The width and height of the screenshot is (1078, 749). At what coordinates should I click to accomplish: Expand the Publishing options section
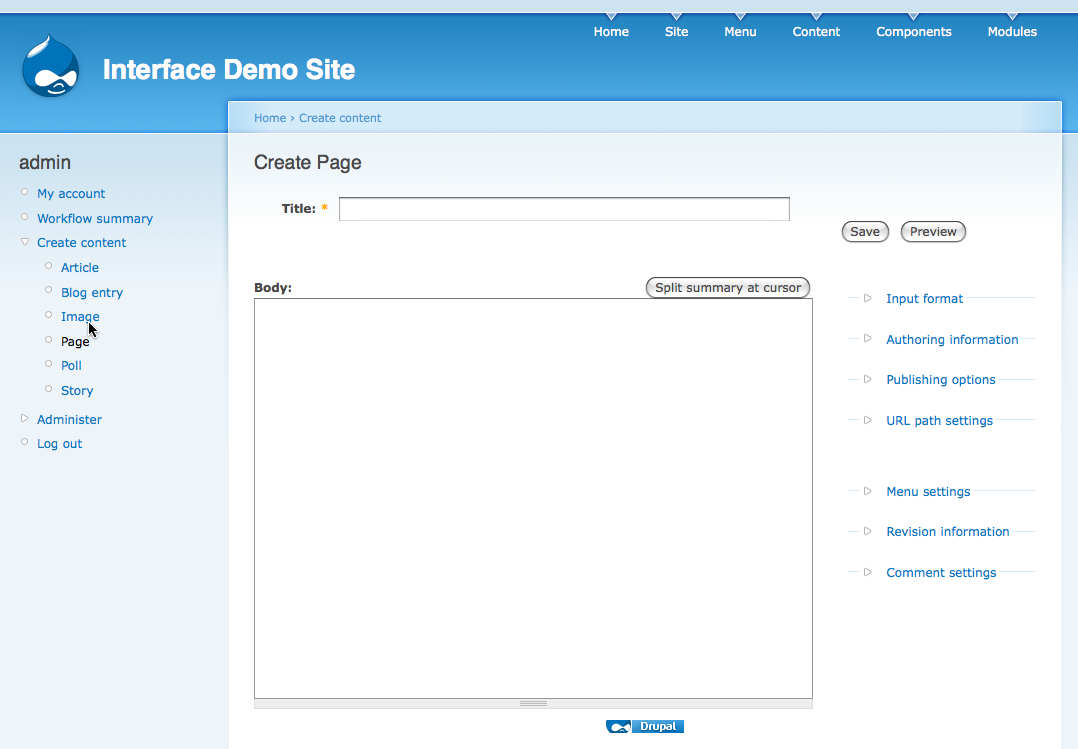tap(940, 380)
